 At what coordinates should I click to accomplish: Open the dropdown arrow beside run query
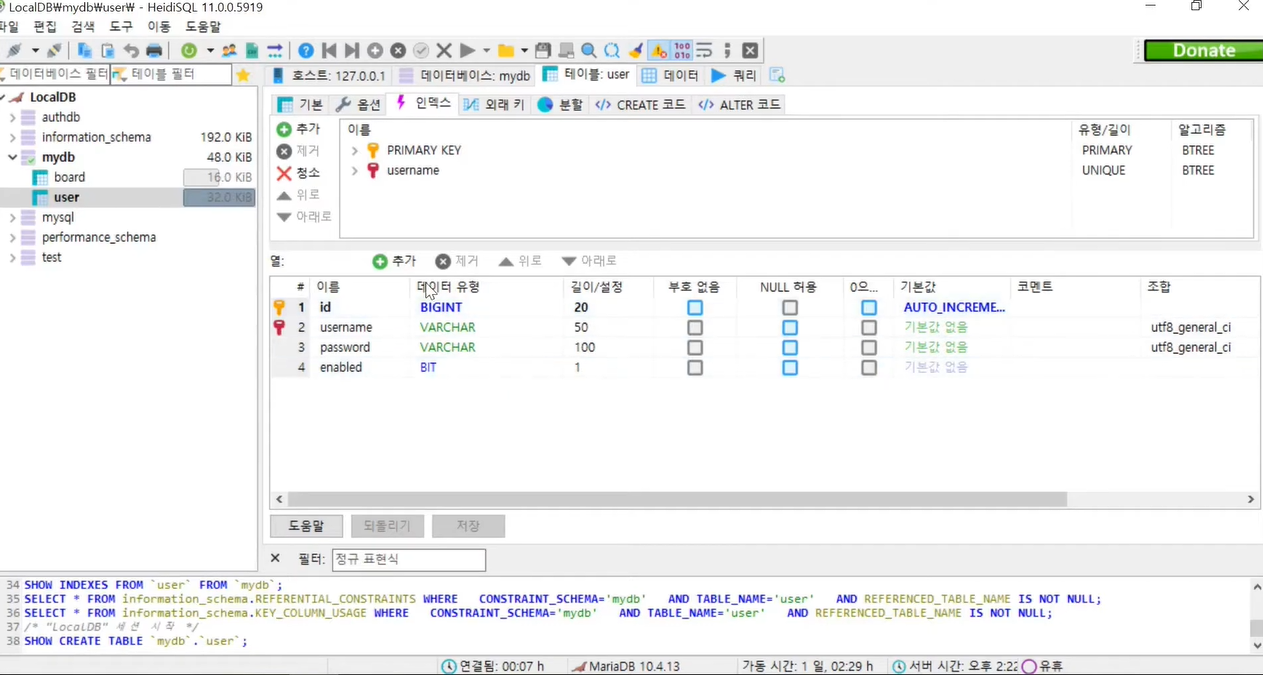point(486,50)
